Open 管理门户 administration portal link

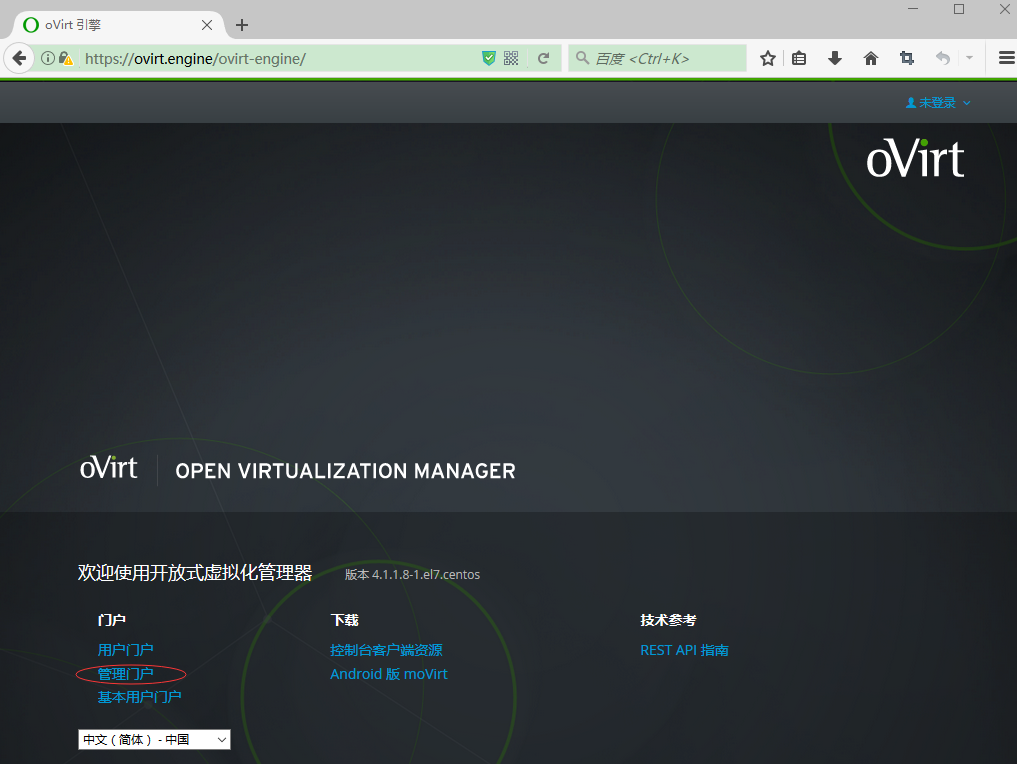click(x=125, y=673)
